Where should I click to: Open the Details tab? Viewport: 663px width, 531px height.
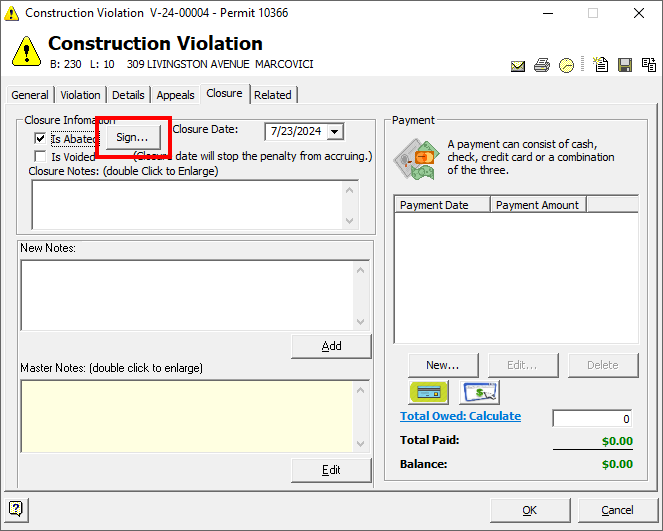coord(128,95)
